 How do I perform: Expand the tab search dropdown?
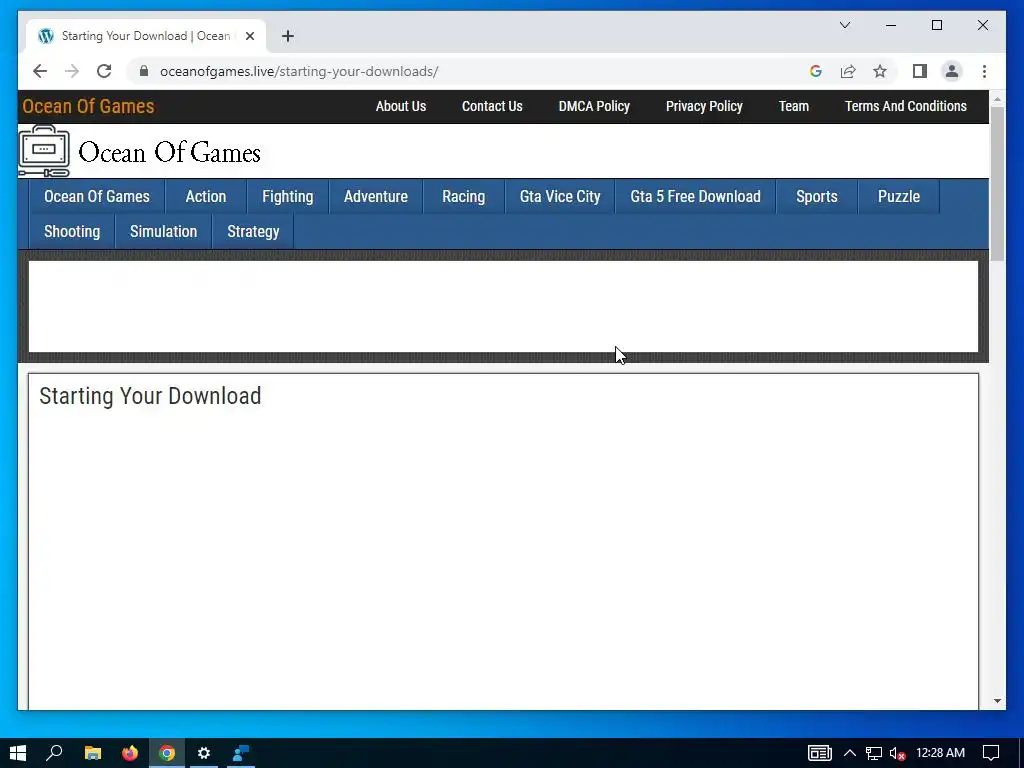click(844, 25)
